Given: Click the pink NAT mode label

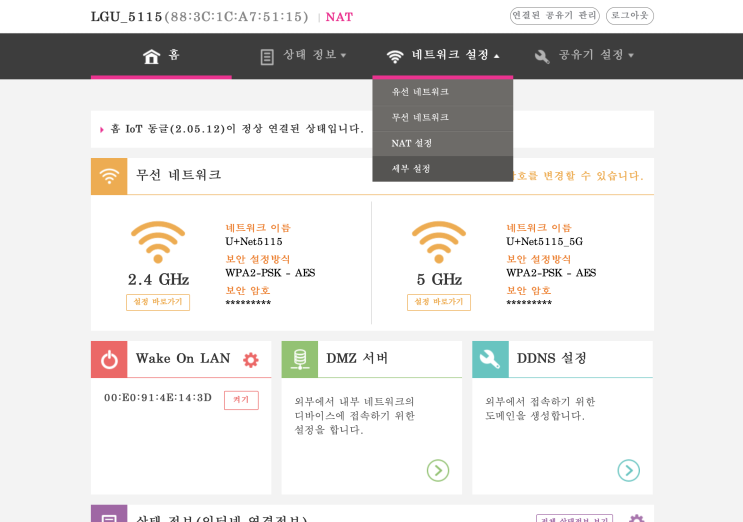Looking at the screenshot, I should pos(339,17).
